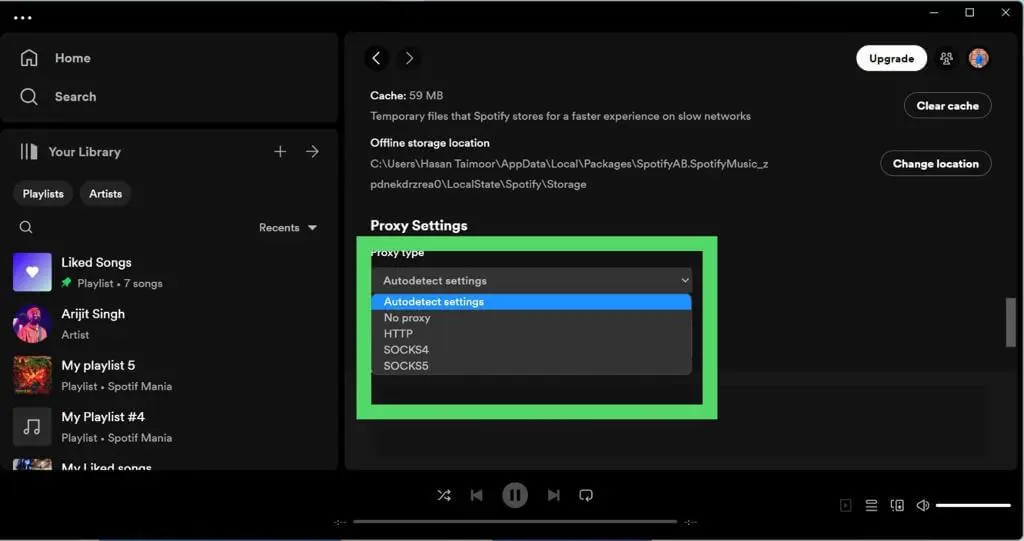Viewport: 1024px width, 541px height.
Task: Go back with the left chevron
Action: (376, 58)
